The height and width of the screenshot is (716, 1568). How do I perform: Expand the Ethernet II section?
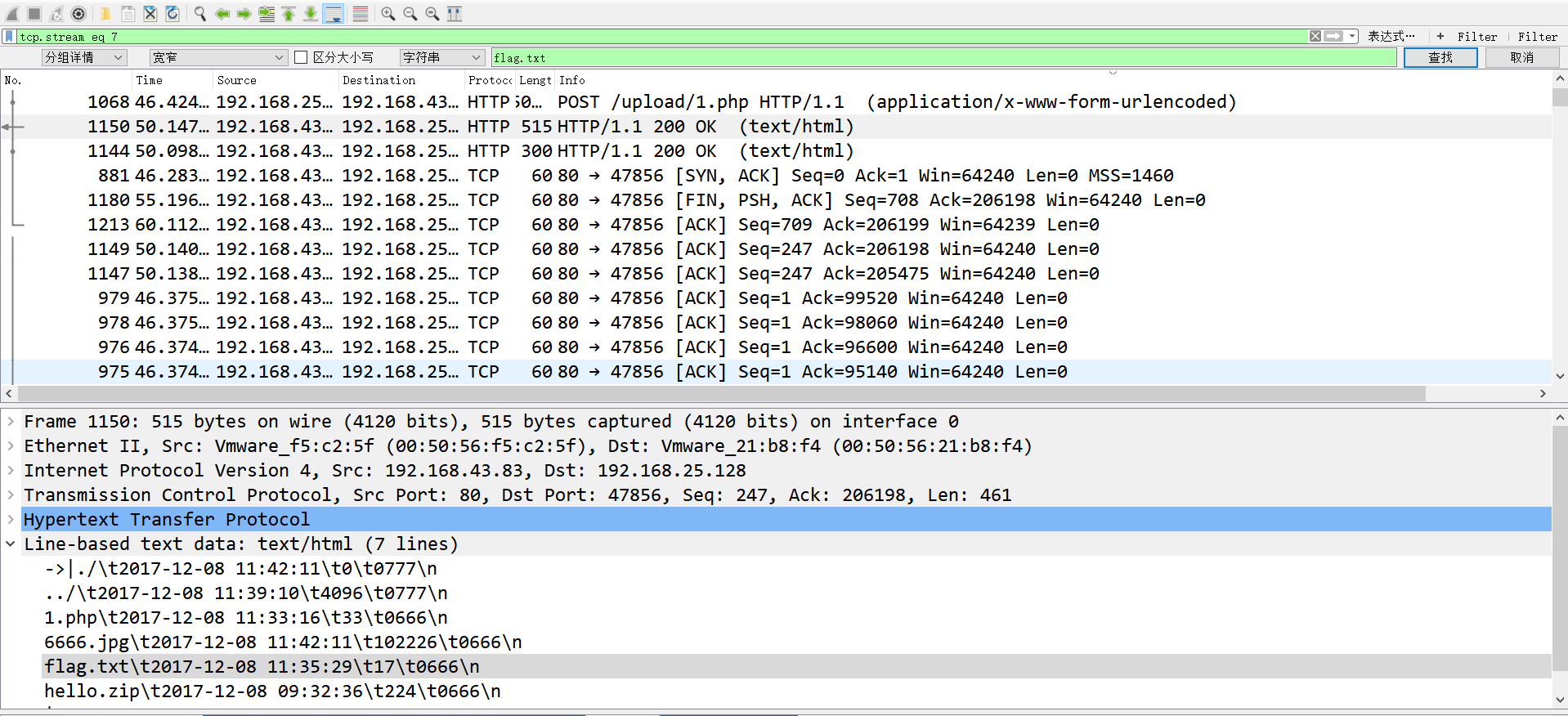pyautogui.click(x=11, y=446)
